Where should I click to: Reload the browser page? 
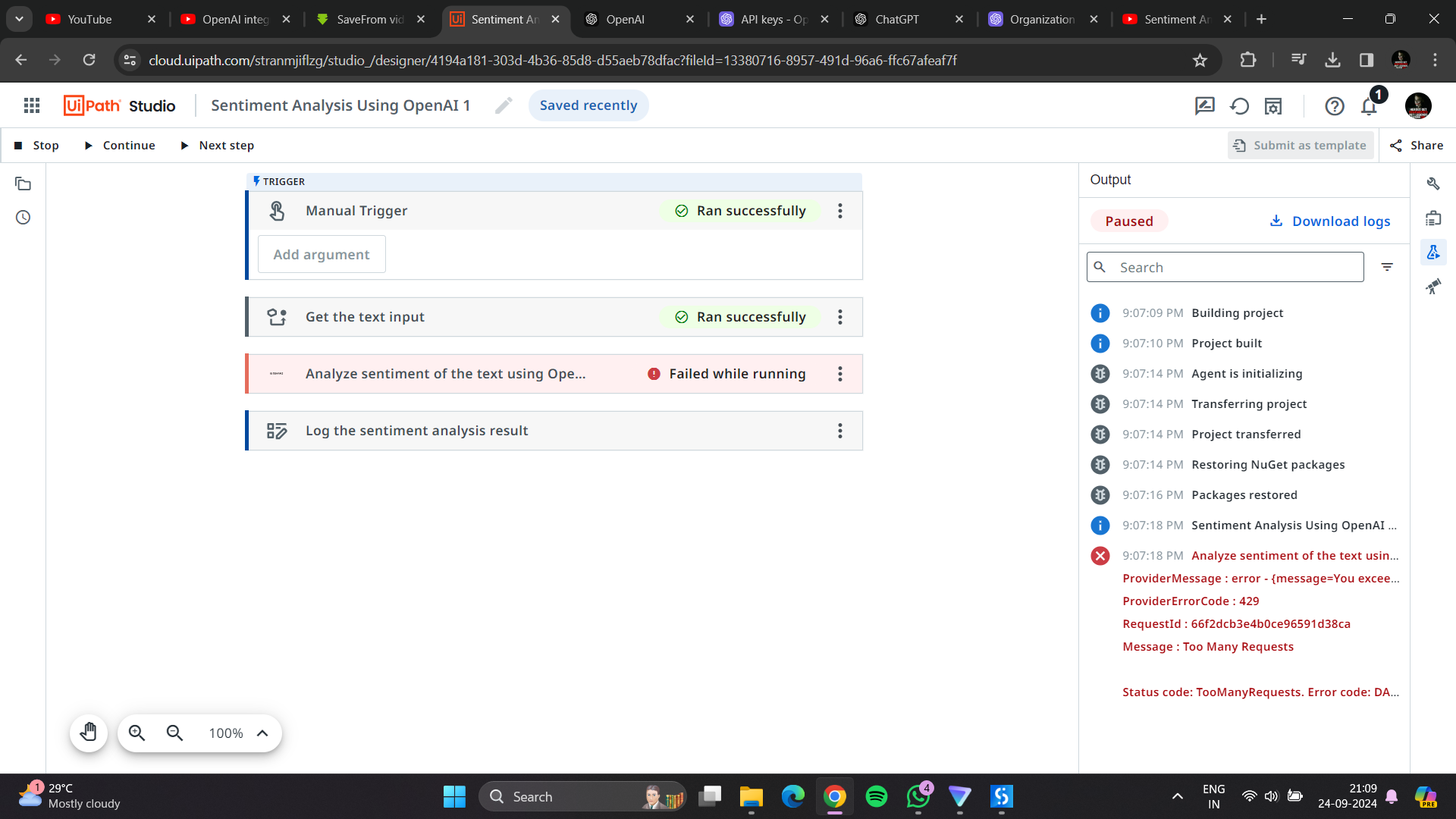[89, 60]
